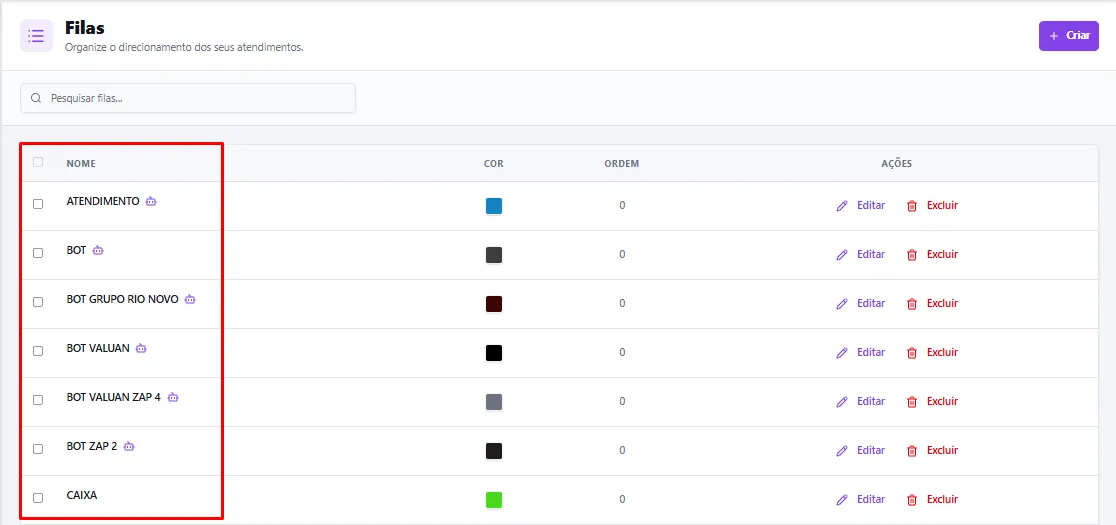Click the order value 0 in CAIXA row
Screen dimensions: 1116x525
622,499
